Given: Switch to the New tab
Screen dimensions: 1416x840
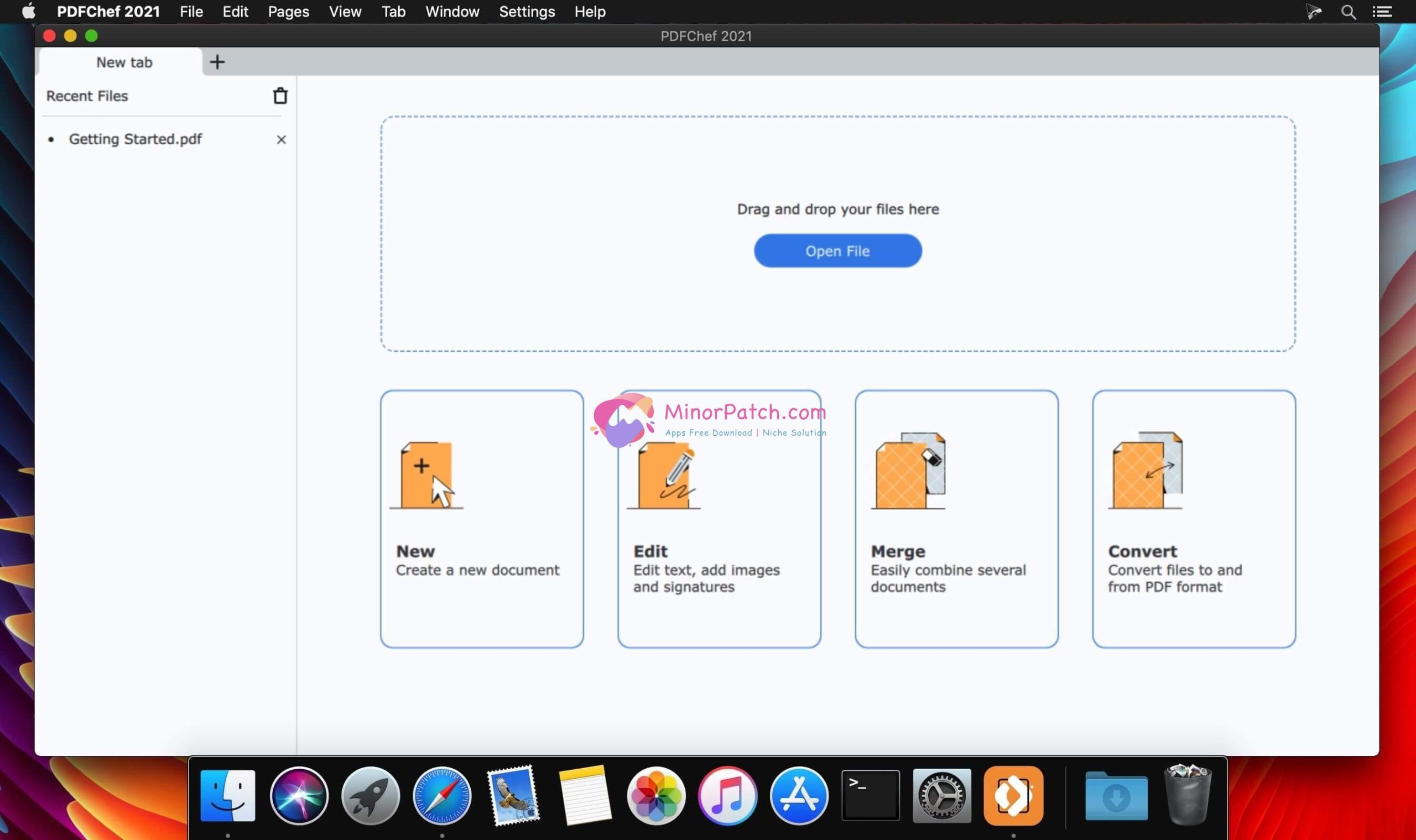Looking at the screenshot, I should click(123, 62).
